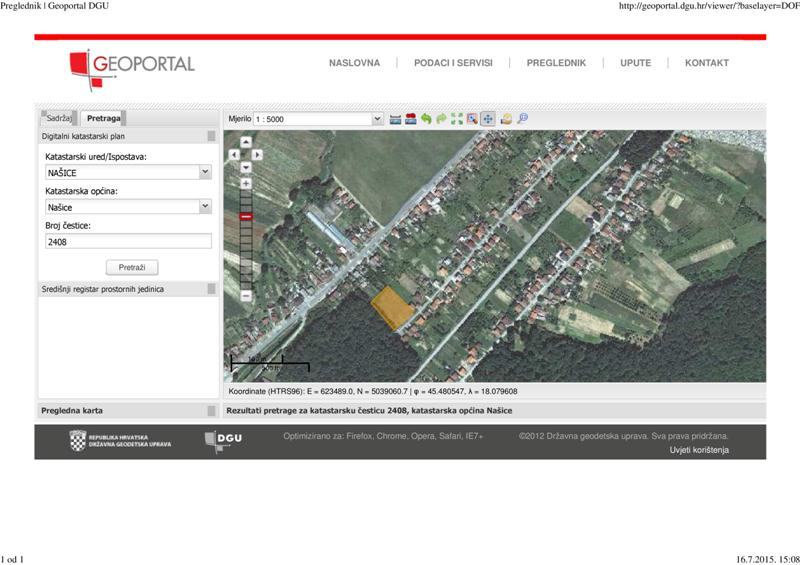Click the magnifier search icon in toolbar
The height and width of the screenshot is (565, 800).
tap(522, 119)
